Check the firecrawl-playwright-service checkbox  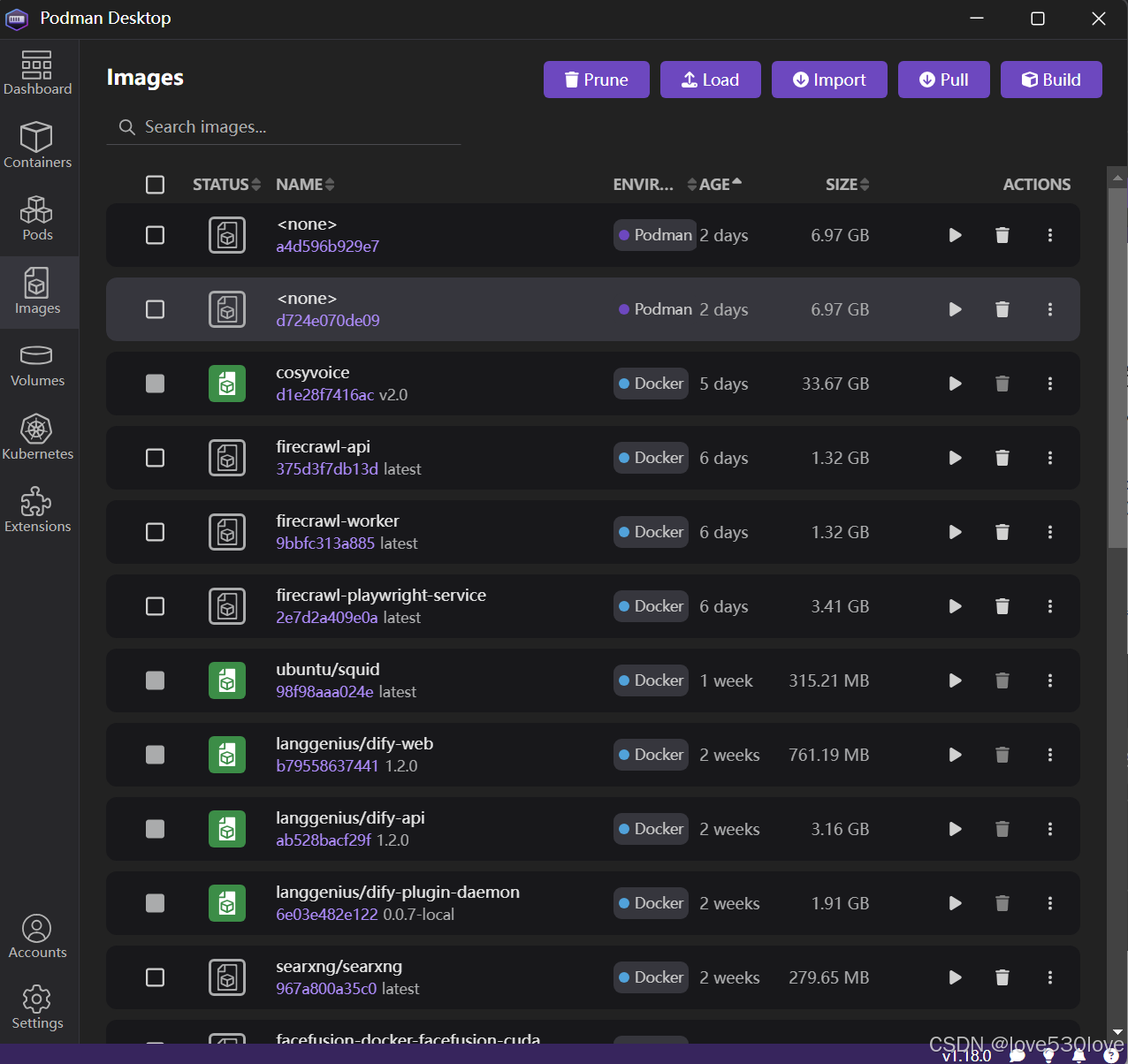(x=155, y=606)
